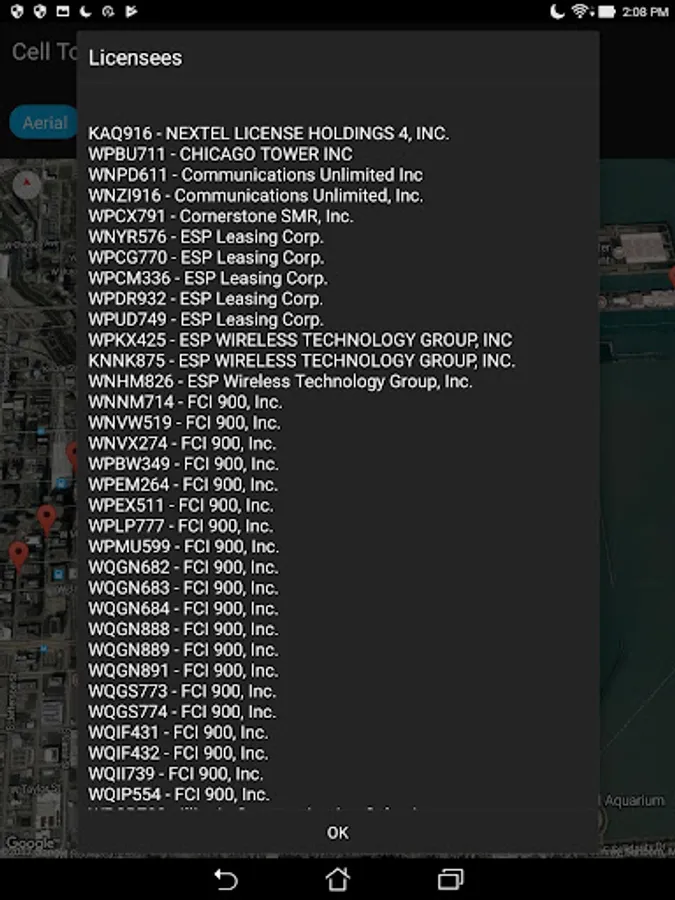The height and width of the screenshot is (900, 675).
Task: Tap the Android back navigation icon
Action: [x=226, y=879]
